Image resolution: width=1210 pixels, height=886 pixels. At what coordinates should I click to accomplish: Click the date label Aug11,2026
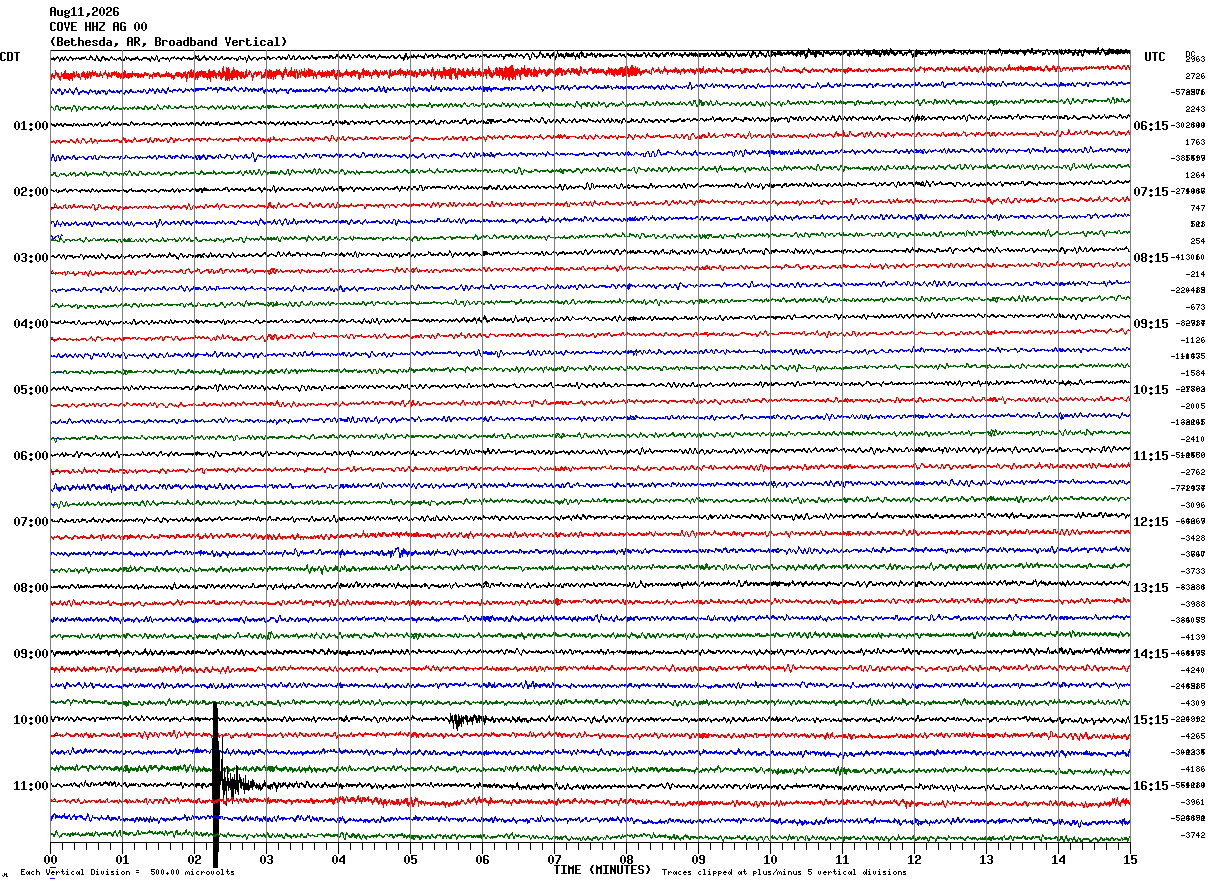point(84,12)
